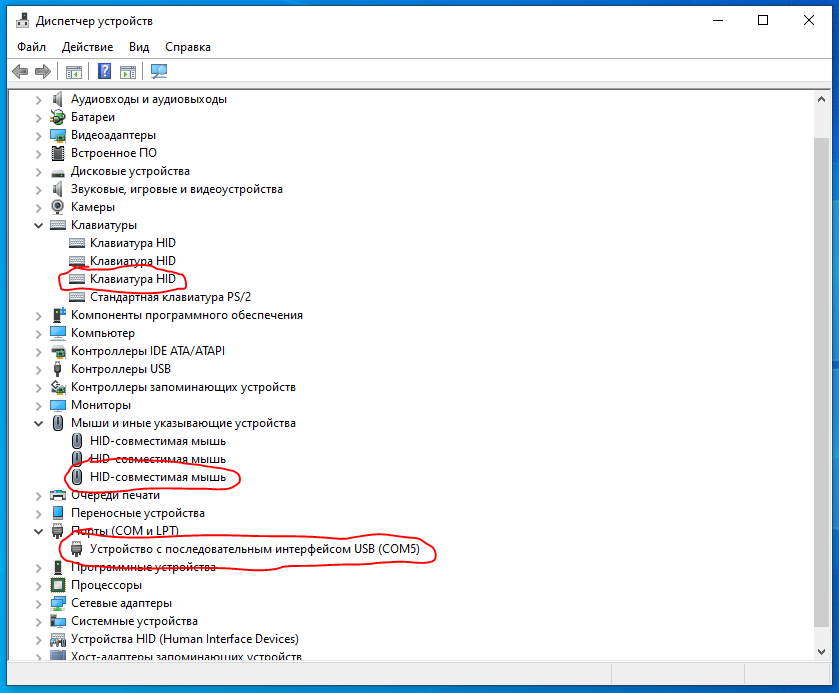Toggle the console tree toolbar icon

73,72
